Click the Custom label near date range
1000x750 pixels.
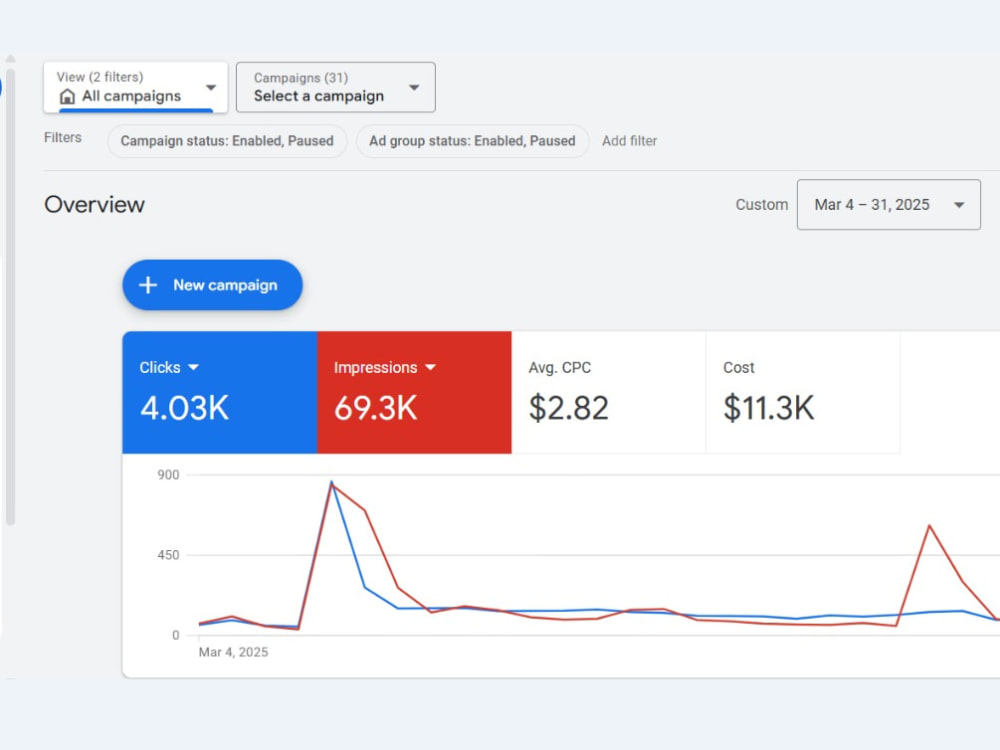(x=761, y=205)
